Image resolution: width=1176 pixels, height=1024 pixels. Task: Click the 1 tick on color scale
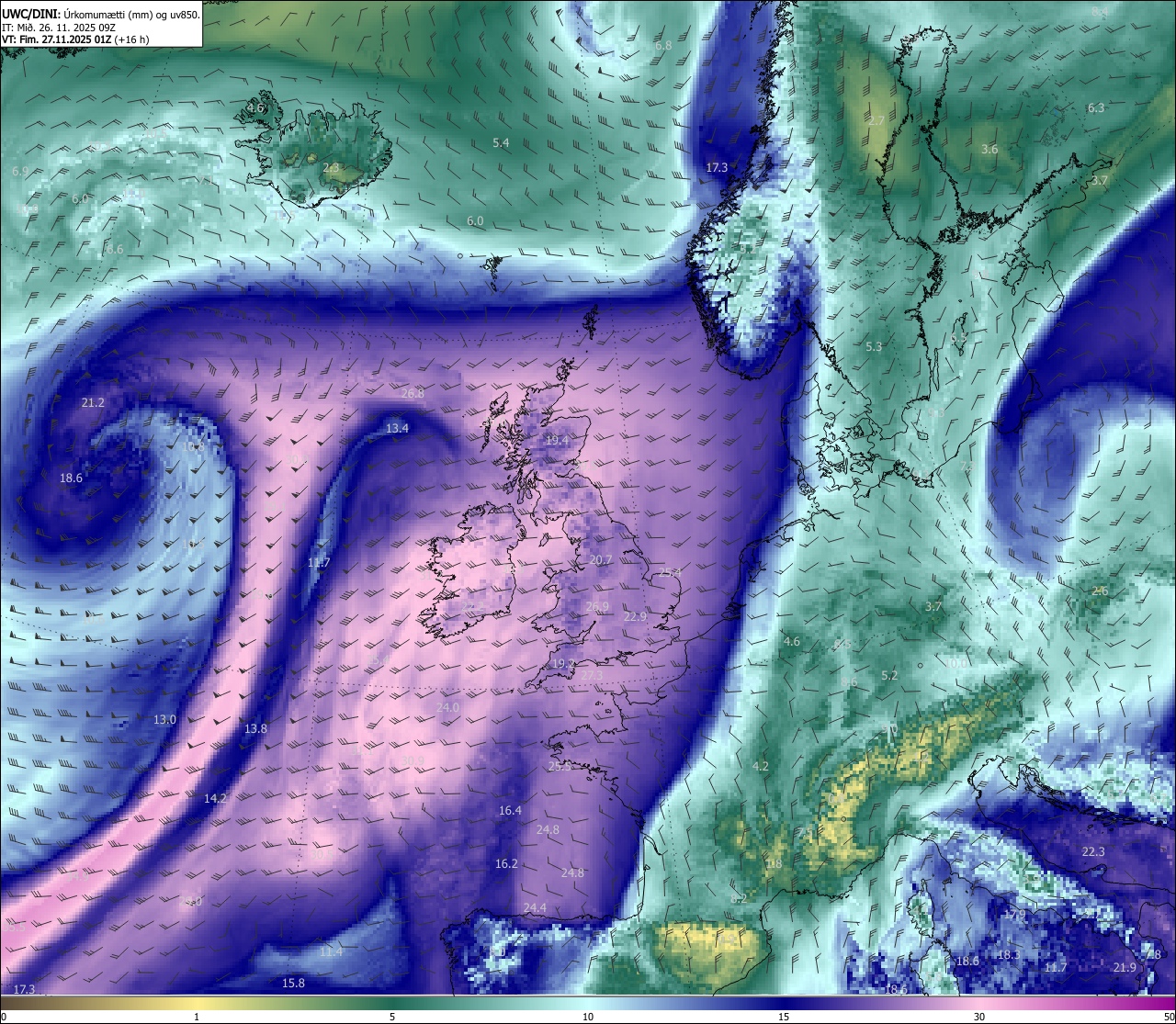coord(197,1017)
